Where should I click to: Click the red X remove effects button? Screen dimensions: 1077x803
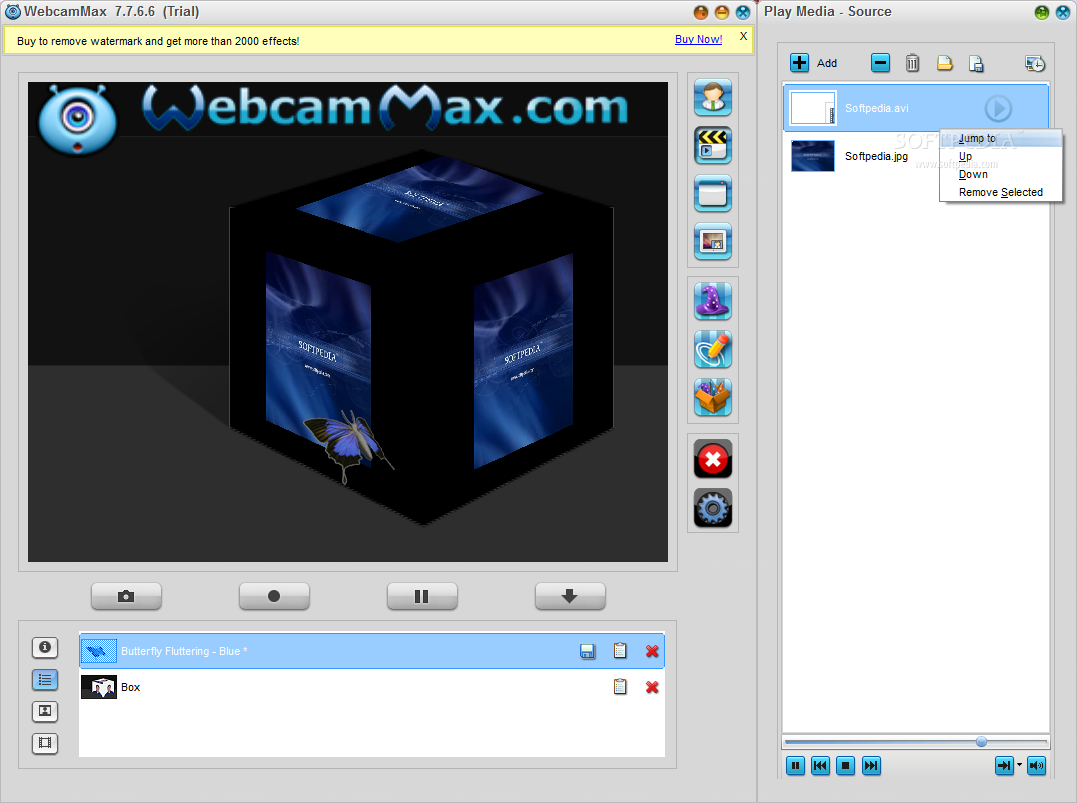(x=712, y=459)
